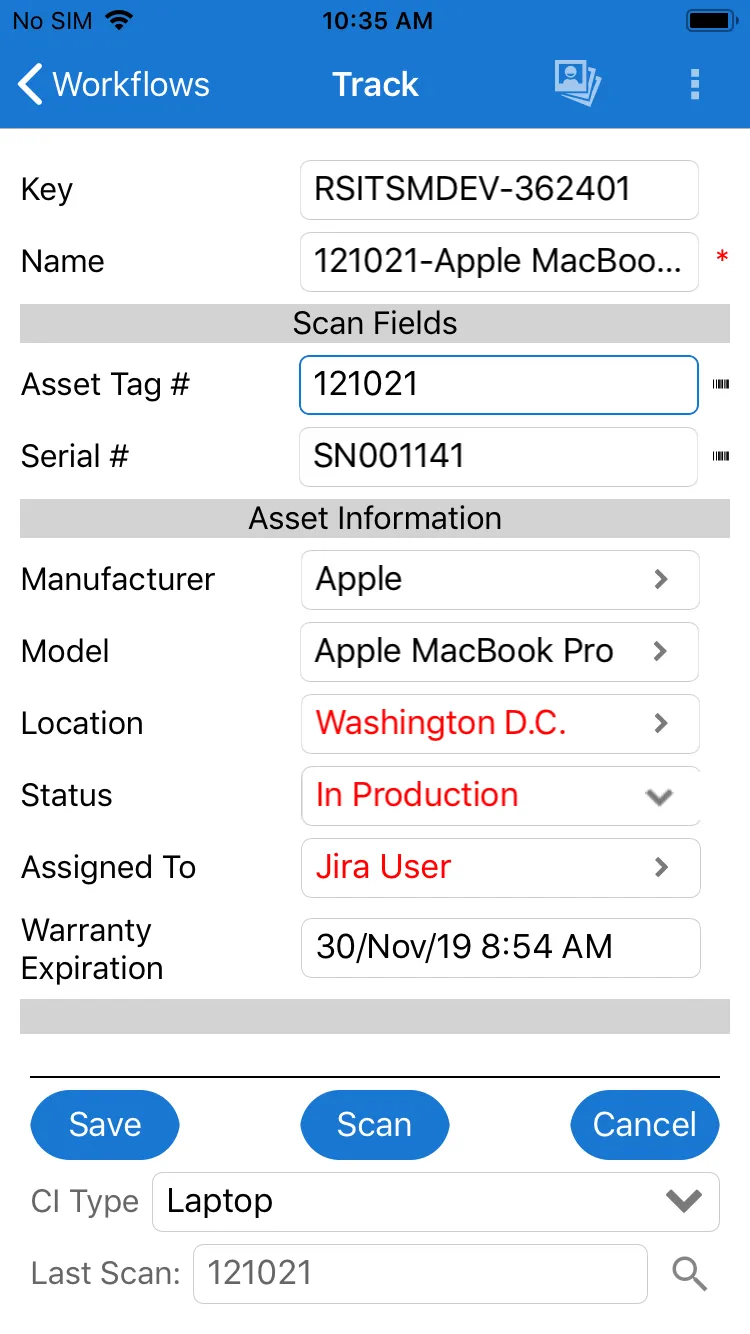The image size is (750, 1334).
Task: Select the Asset Tag # field 121021
Action: pos(499,384)
